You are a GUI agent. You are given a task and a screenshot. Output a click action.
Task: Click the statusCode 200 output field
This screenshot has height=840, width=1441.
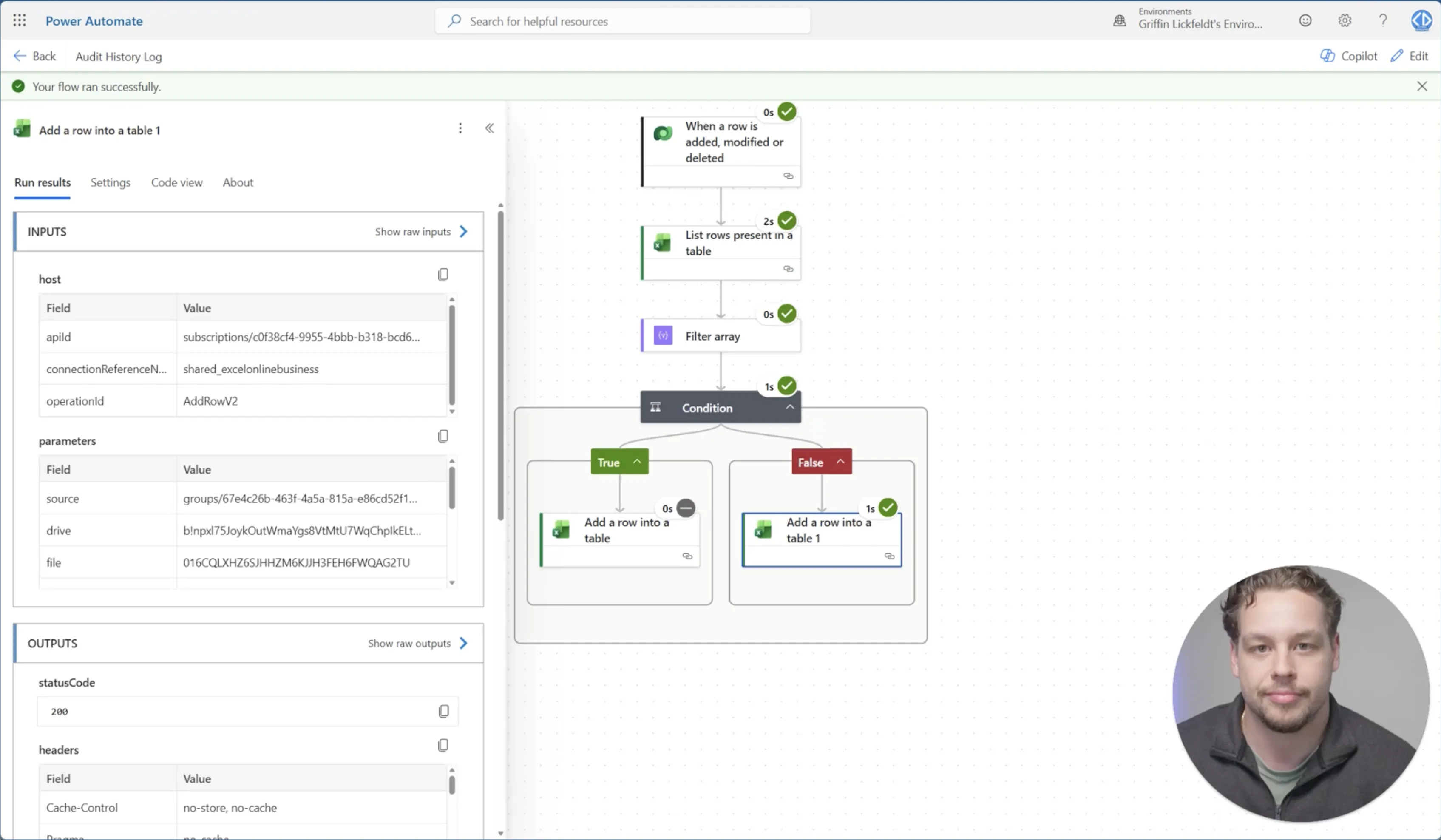(247, 711)
